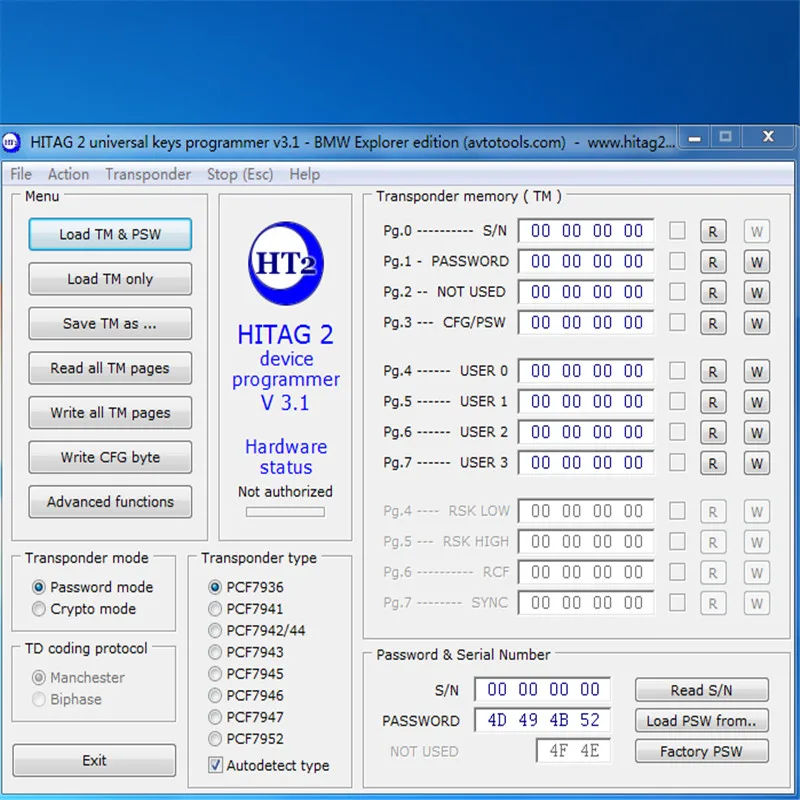Open the Help menu
Image resolution: width=800 pixels, height=800 pixels.
click(305, 174)
